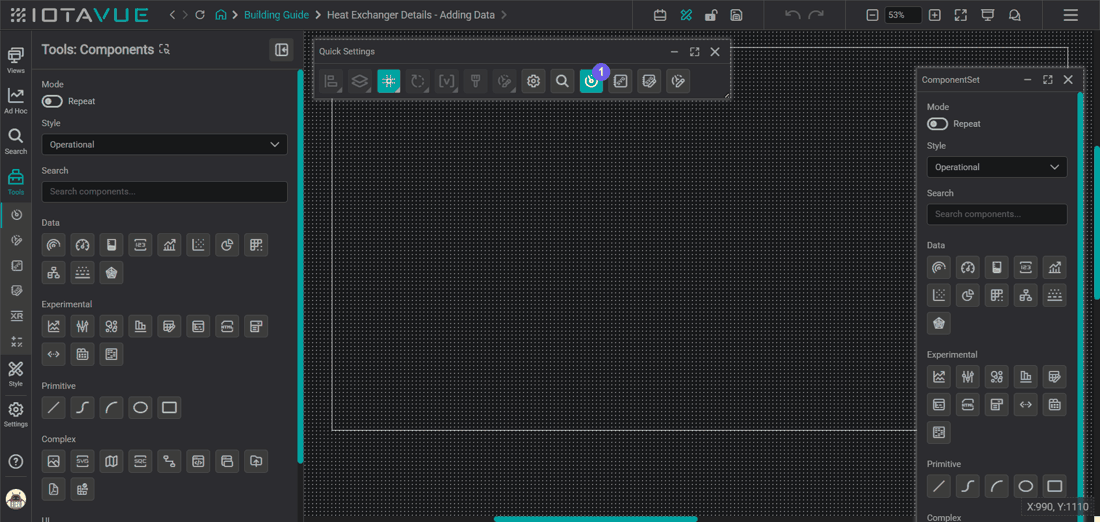The width and height of the screenshot is (1100, 522).
Task: Open Style dropdown in Tools Components panel
Action: coord(164,145)
